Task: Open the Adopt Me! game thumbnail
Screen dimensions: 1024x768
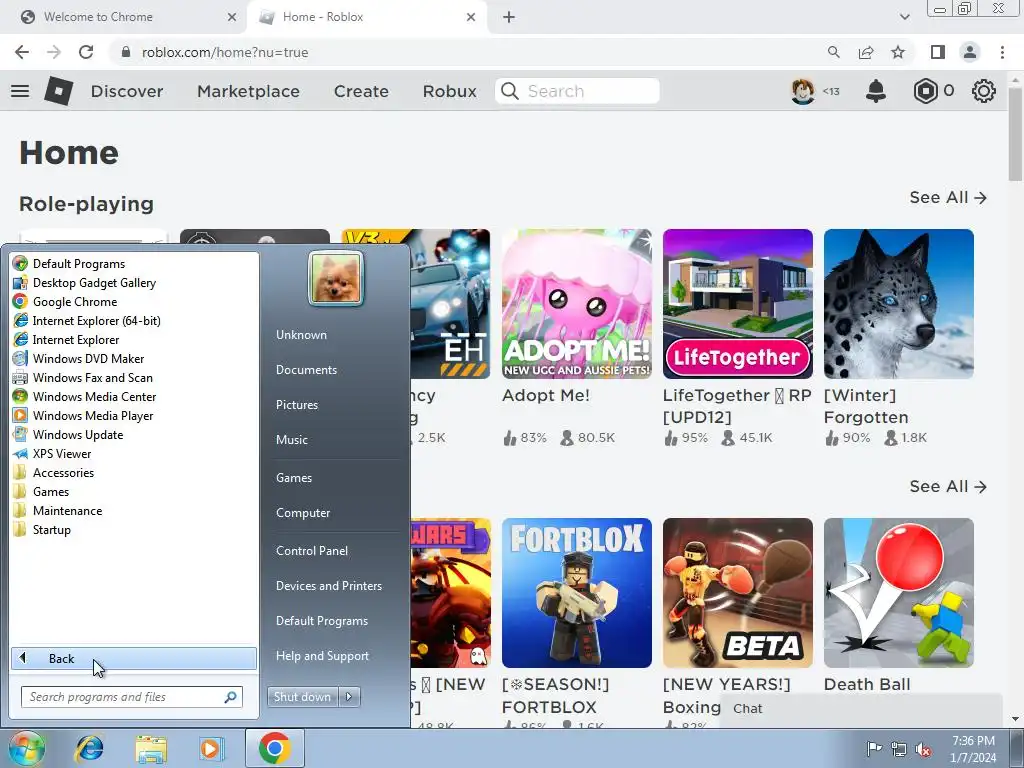Action: 577,304
